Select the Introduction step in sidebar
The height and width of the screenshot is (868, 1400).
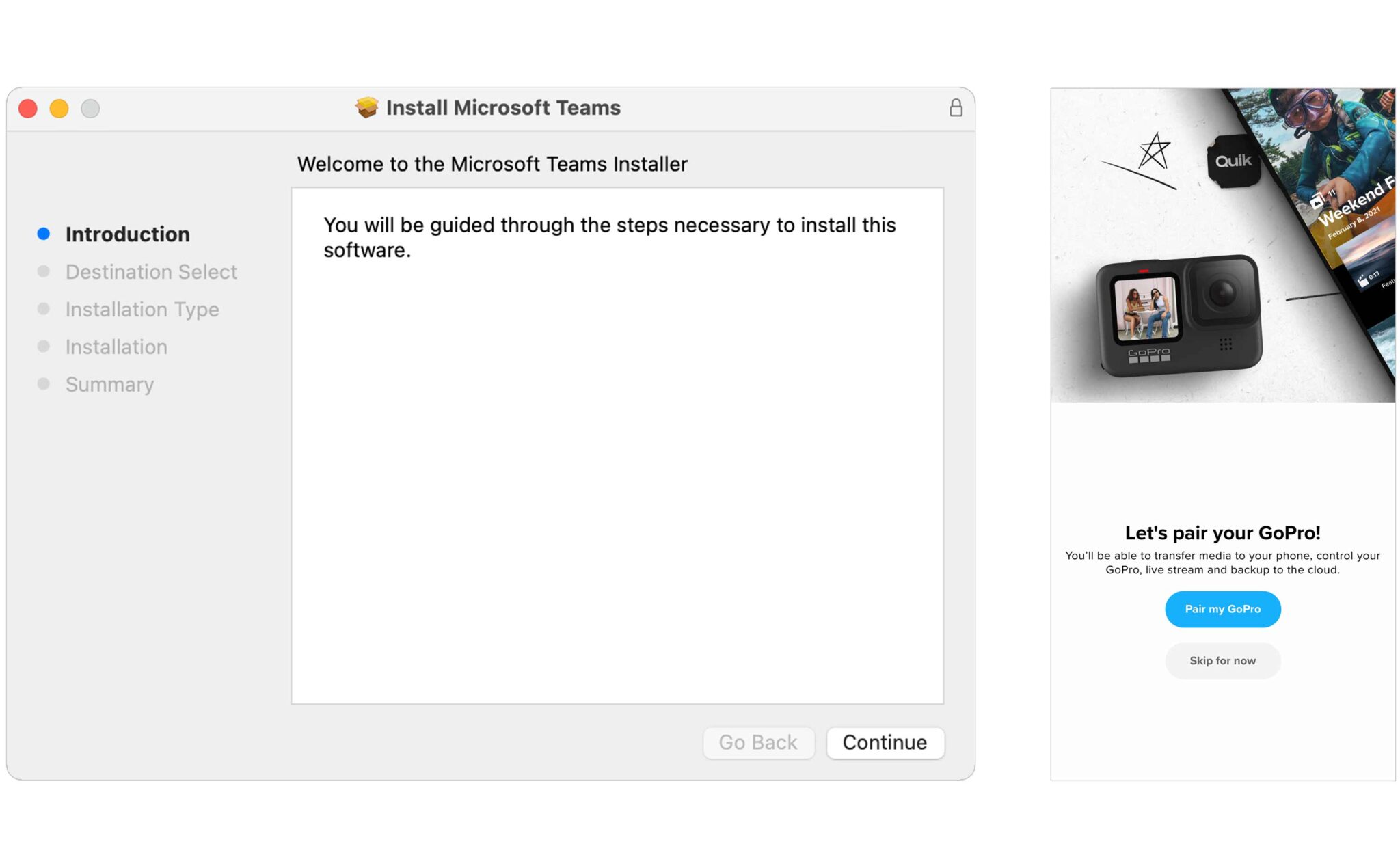point(128,234)
